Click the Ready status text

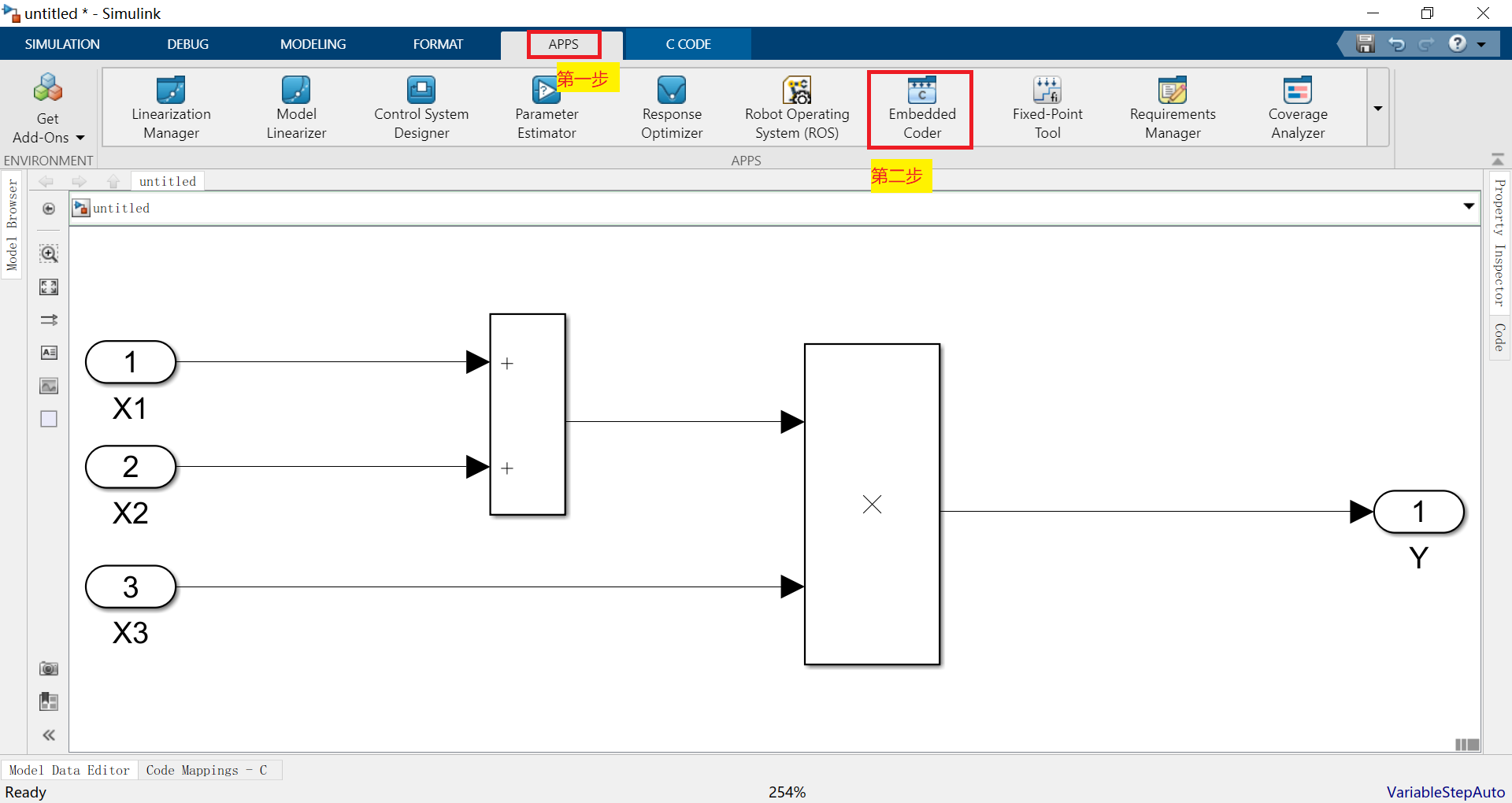point(26,792)
